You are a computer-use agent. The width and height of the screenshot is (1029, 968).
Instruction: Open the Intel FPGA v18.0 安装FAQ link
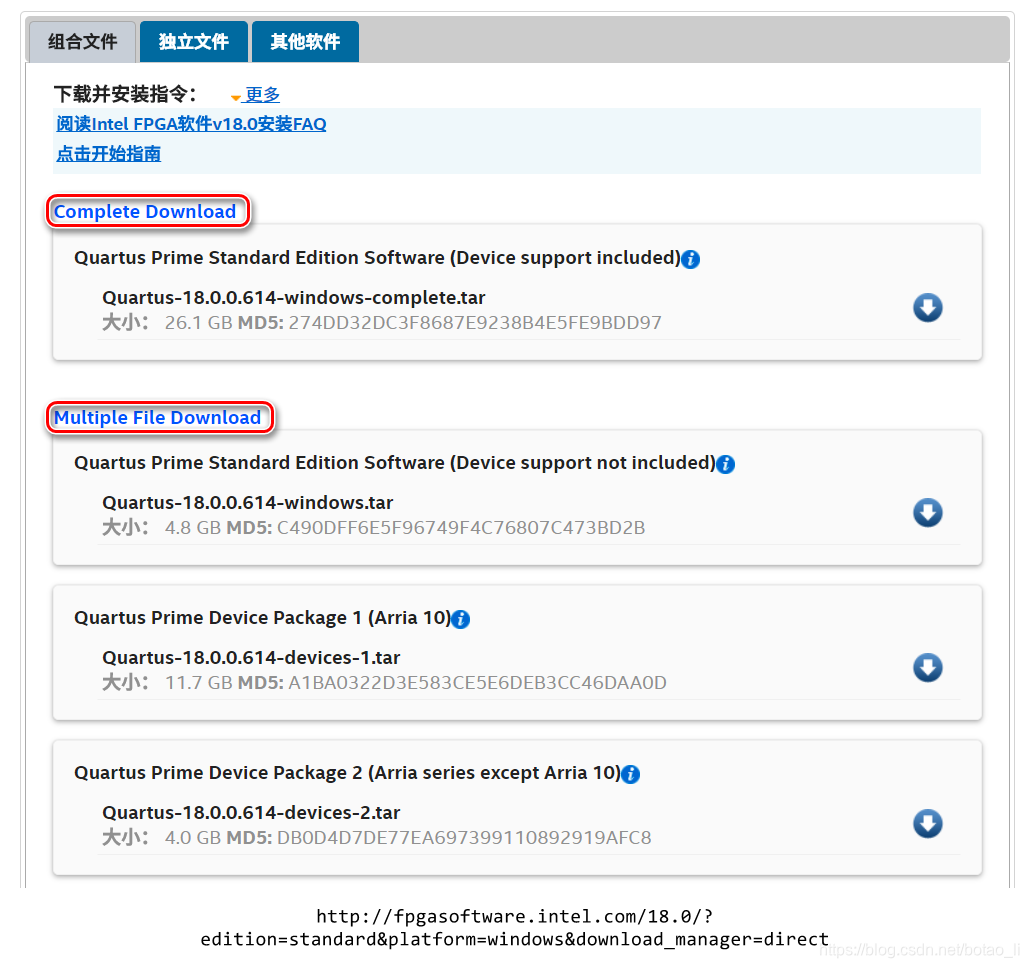click(x=191, y=124)
